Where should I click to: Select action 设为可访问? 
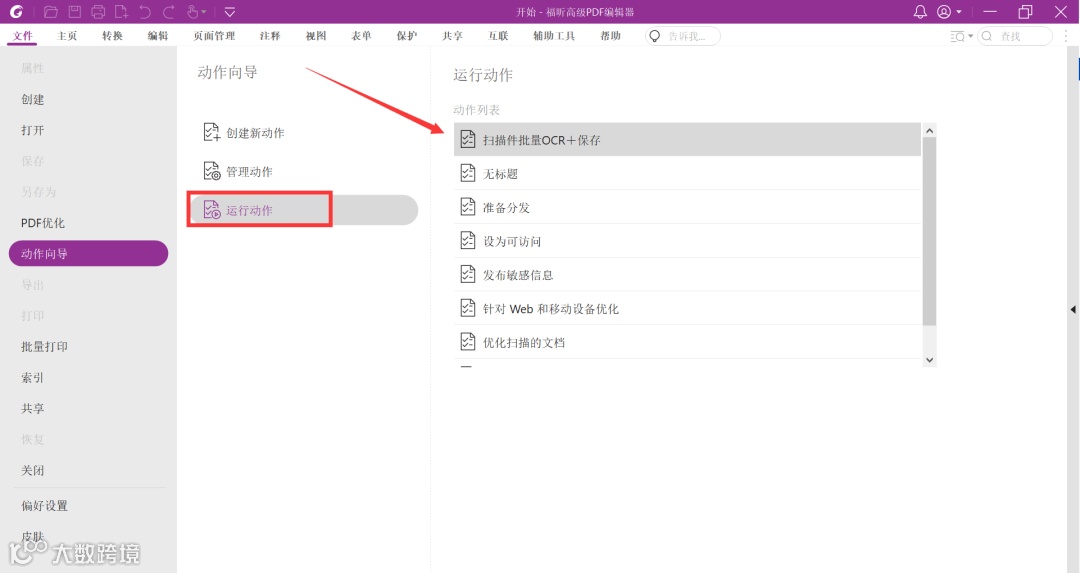coord(687,241)
